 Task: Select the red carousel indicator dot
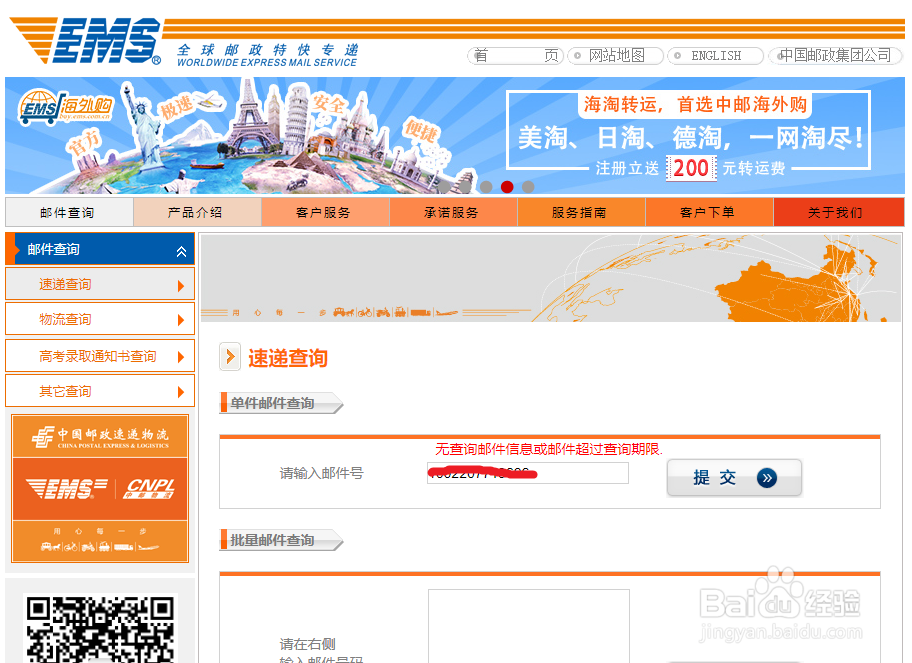click(x=506, y=186)
